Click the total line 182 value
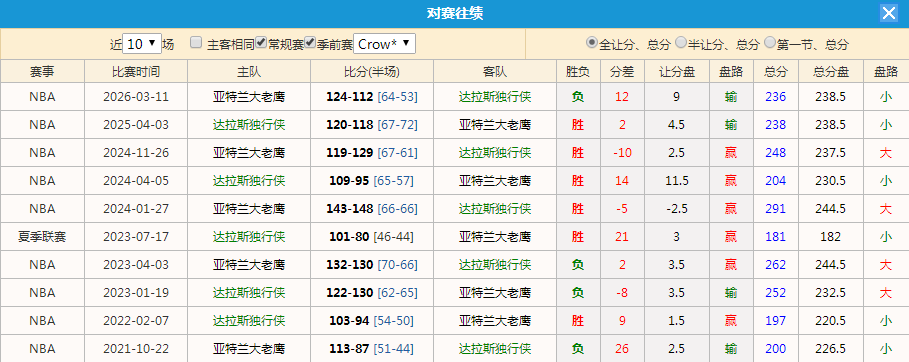 tap(830, 237)
